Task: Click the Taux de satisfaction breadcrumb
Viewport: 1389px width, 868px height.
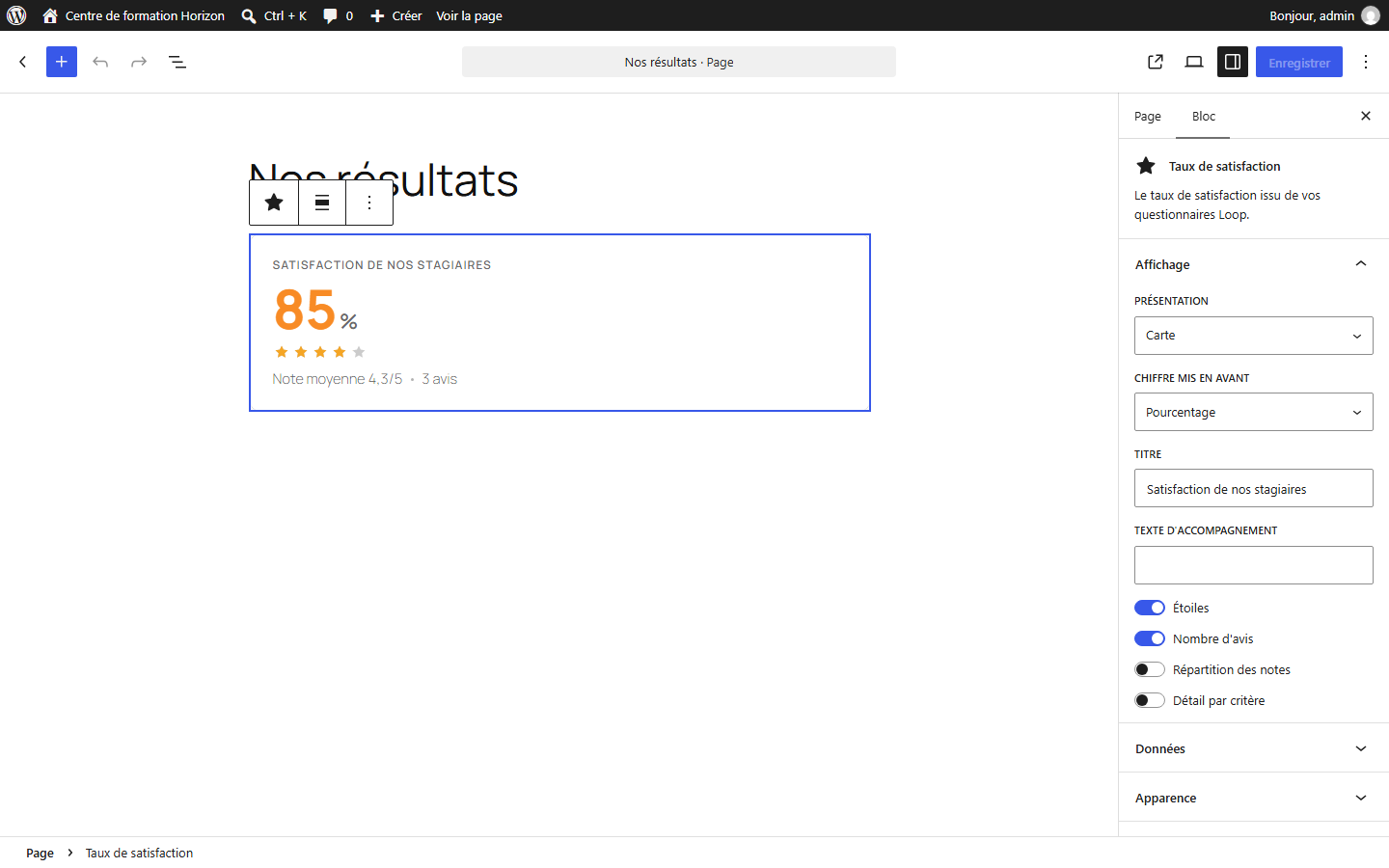Action: (x=139, y=853)
